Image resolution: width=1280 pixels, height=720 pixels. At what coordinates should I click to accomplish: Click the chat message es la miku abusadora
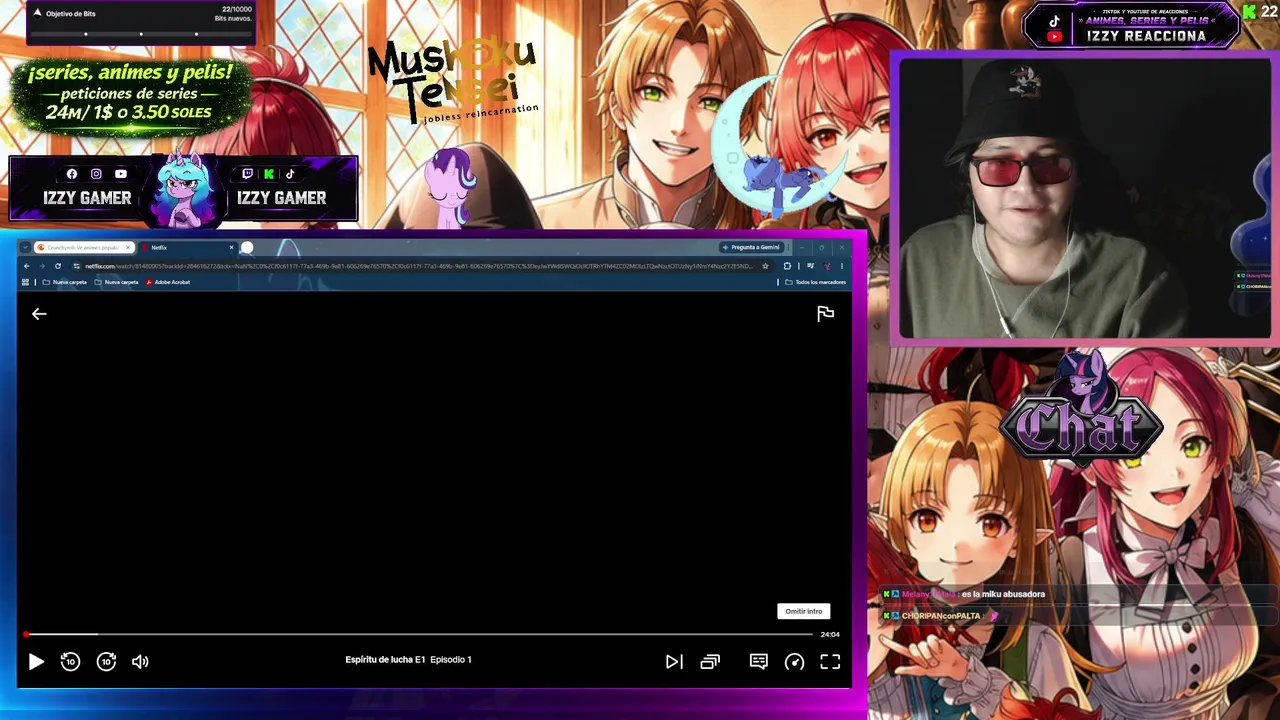click(1003, 594)
